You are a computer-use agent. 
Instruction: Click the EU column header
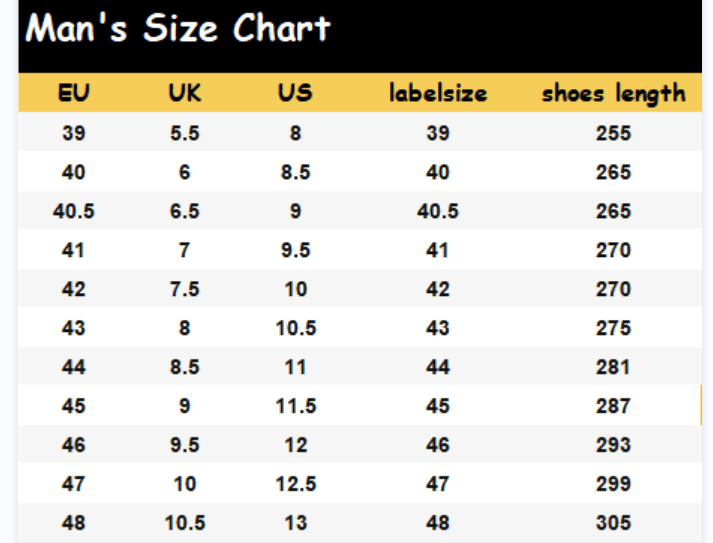click(74, 94)
